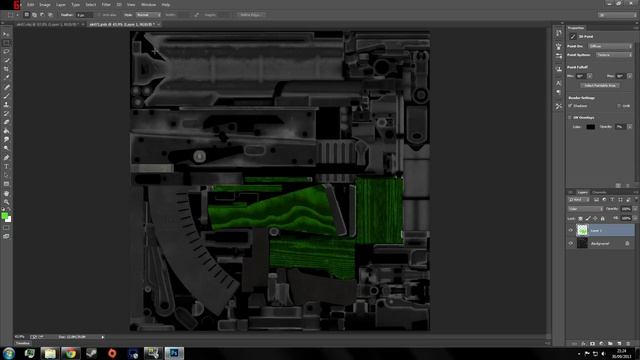
Task: Click lock all padlock icon
Action: [x=602, y=219]
